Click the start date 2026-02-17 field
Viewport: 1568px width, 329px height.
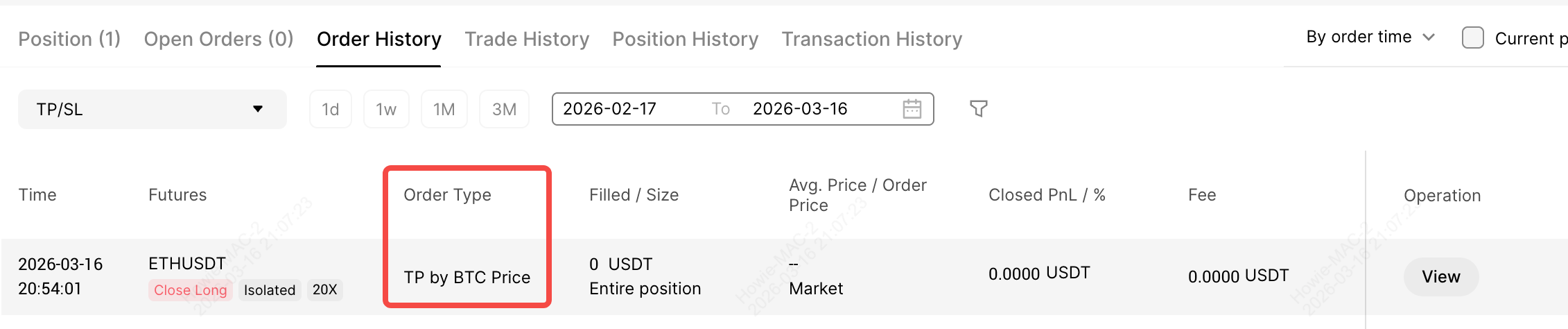pyautogui.click(x=609, y=109)
